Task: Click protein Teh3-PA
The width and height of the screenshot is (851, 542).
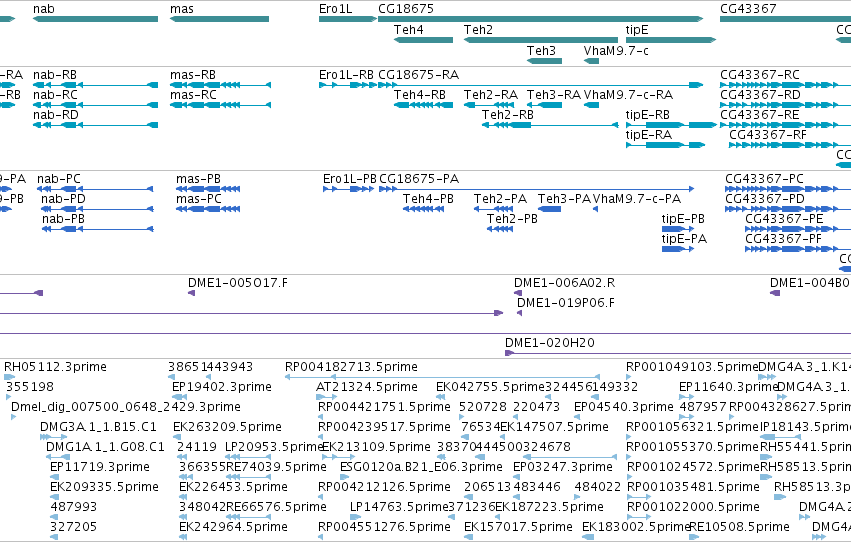Action: [x=549, y=209]
